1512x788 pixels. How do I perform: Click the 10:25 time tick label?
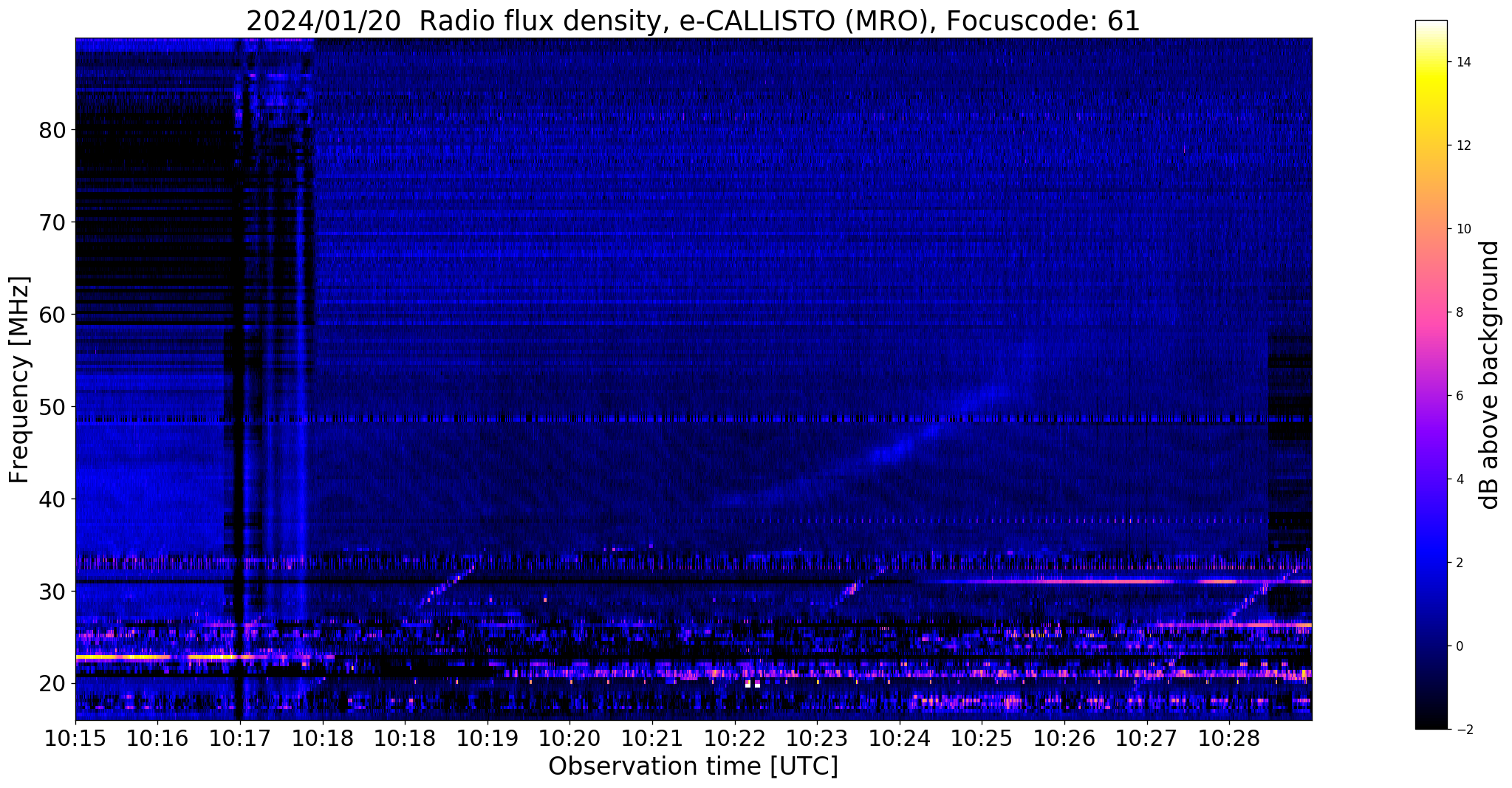(x=982, y=739)
